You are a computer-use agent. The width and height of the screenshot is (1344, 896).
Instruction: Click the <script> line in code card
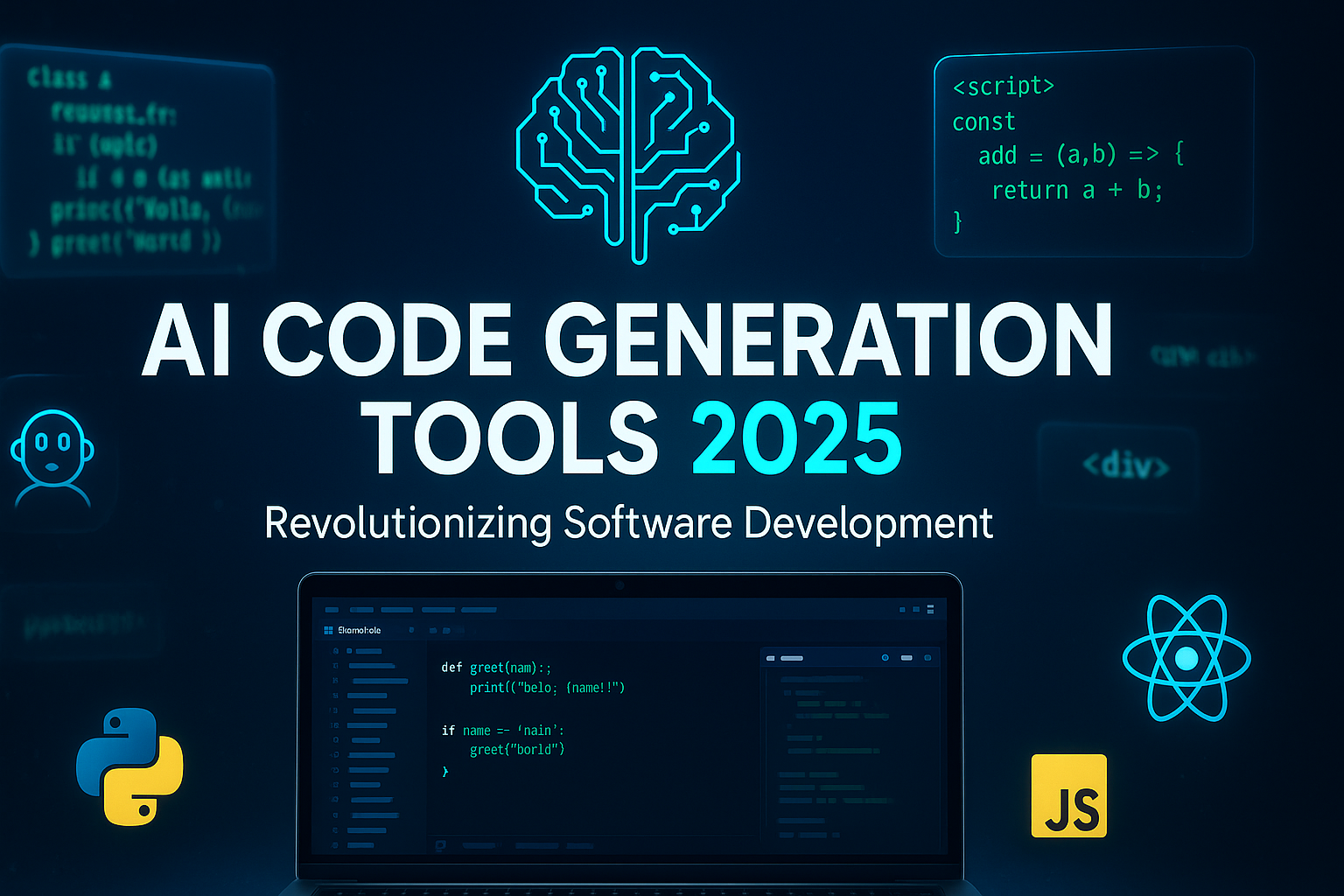pyautogui.click(x=1004, y=86)
